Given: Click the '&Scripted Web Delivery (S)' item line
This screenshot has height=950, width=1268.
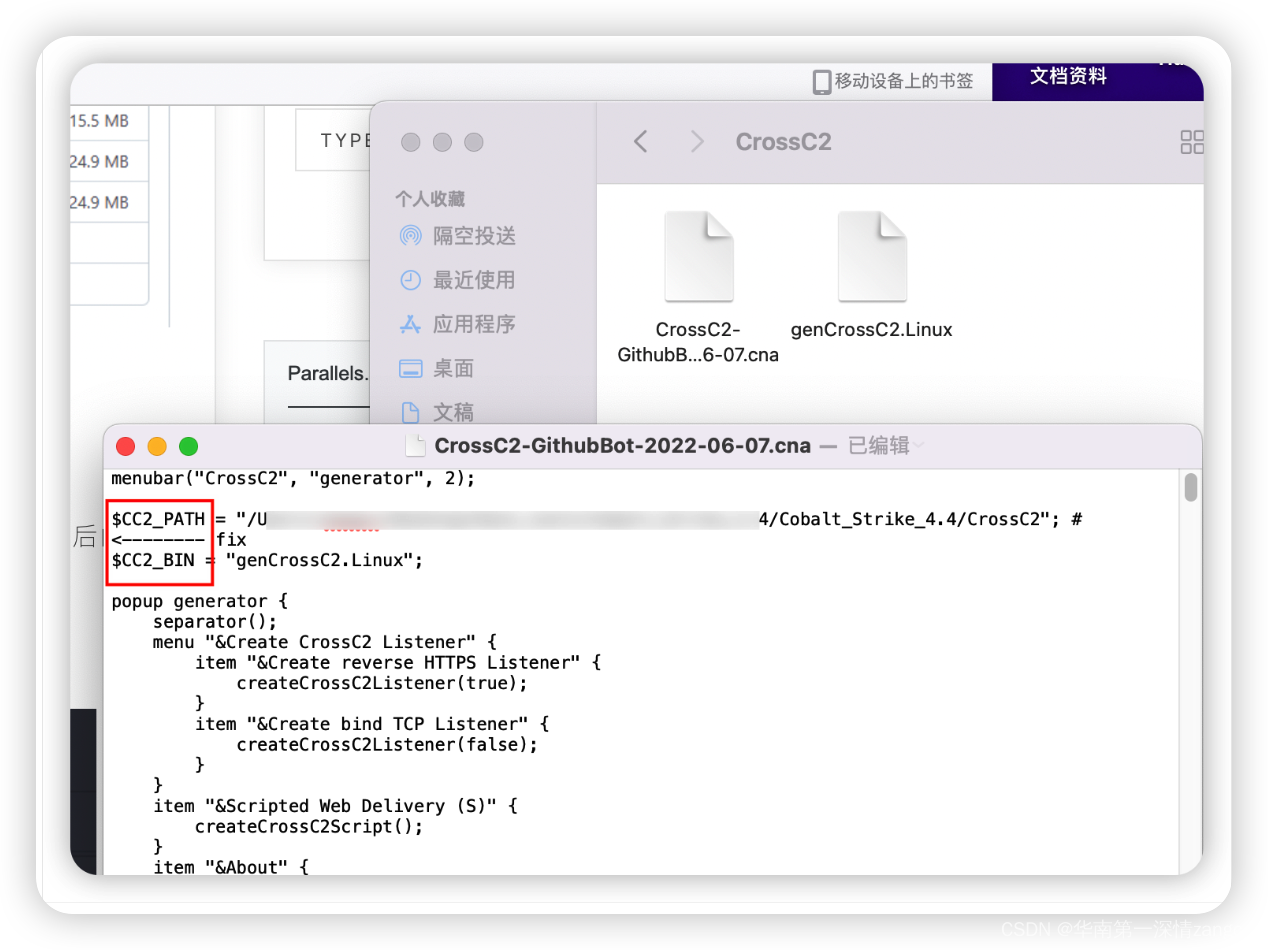Looking at the screenshot, I should point(335,805).
